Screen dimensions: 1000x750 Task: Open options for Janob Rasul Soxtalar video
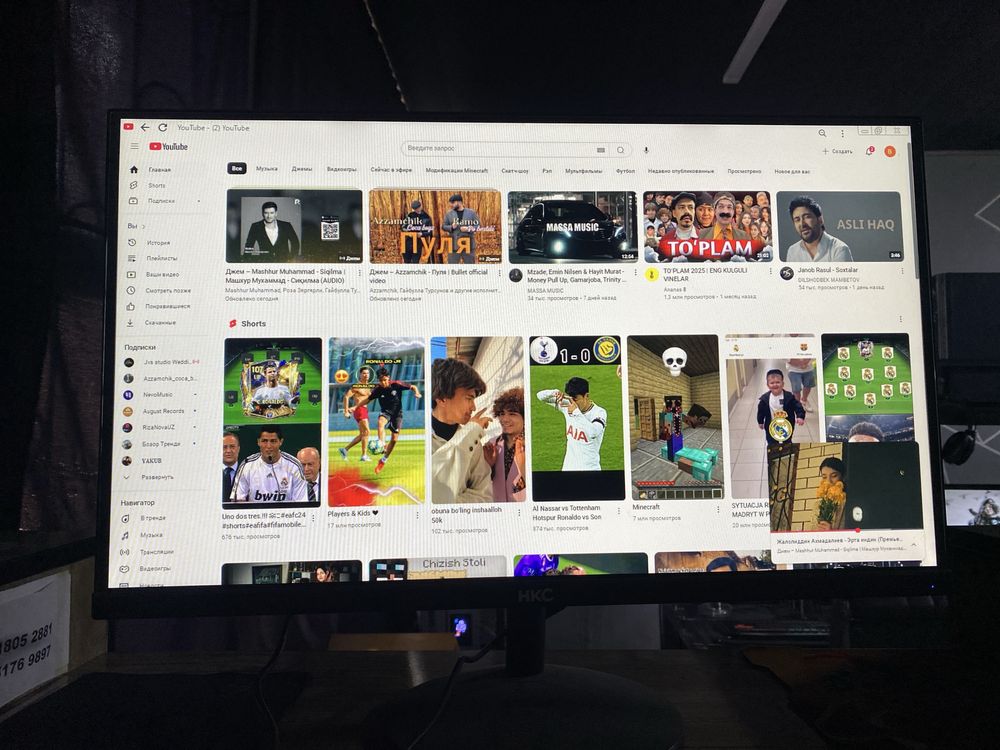tap(902, 271)
